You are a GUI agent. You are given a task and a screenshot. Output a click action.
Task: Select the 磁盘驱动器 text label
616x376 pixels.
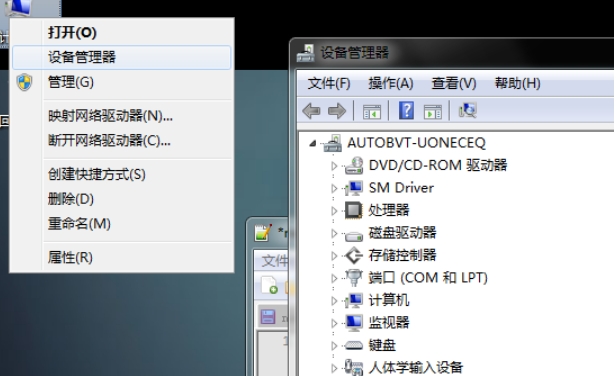402,233
